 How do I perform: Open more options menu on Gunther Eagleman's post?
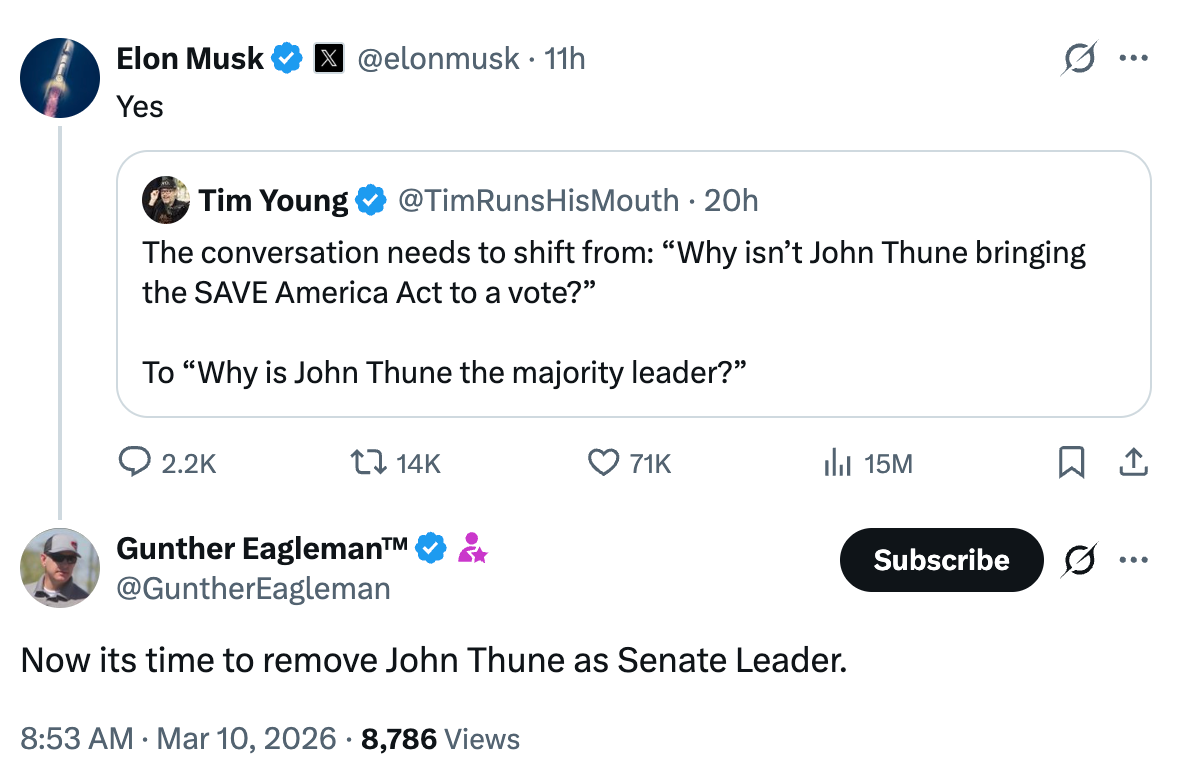(1133, 560)
